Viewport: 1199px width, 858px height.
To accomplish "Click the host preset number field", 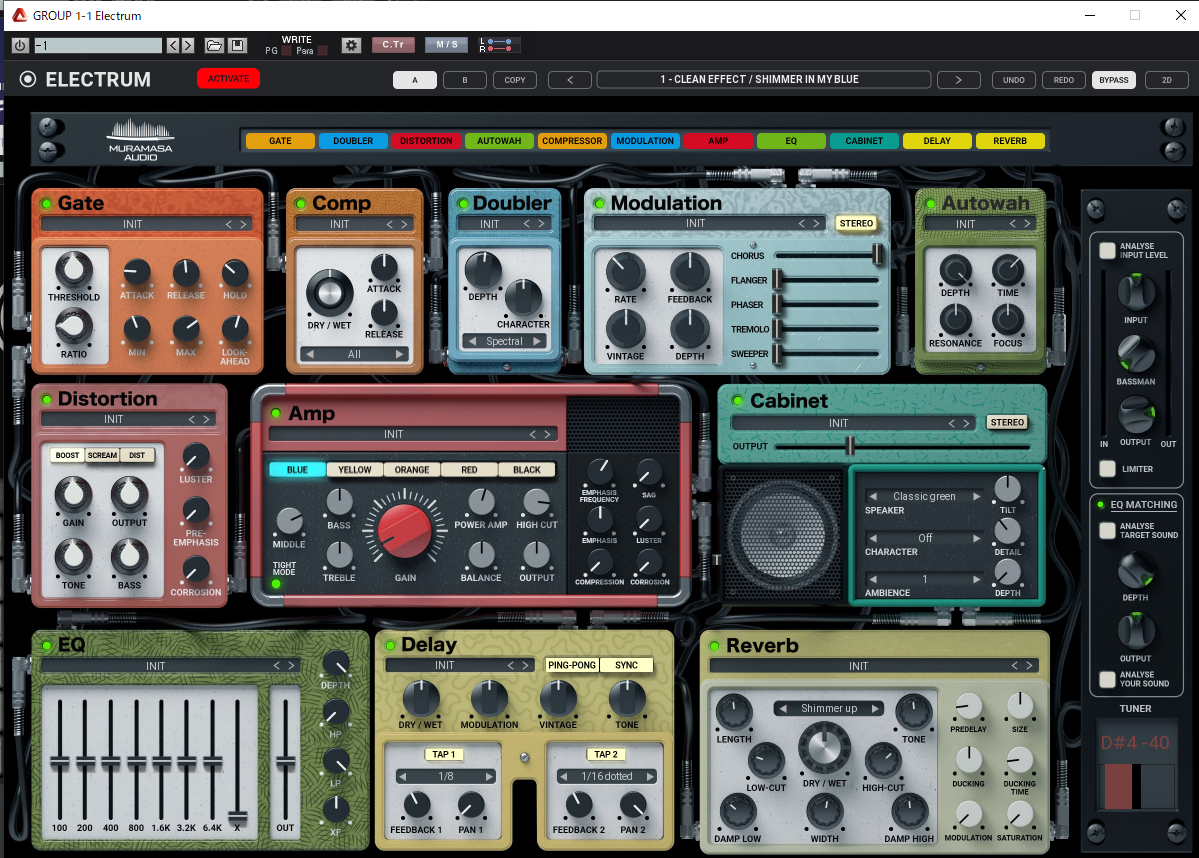I will point(98,46).
